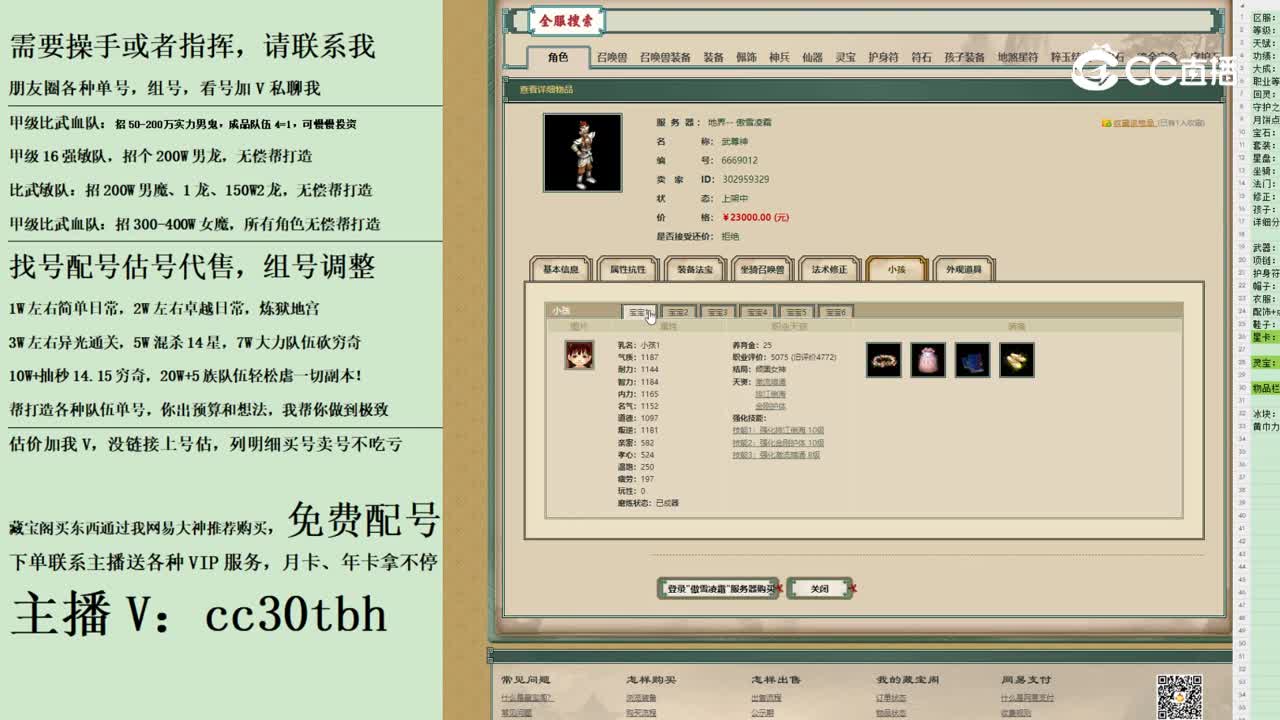Screen dimensions: 1280x720
Task: Open the 技能3 enhanced skill link
Action: pyautogui.click(x=776, y=454)
